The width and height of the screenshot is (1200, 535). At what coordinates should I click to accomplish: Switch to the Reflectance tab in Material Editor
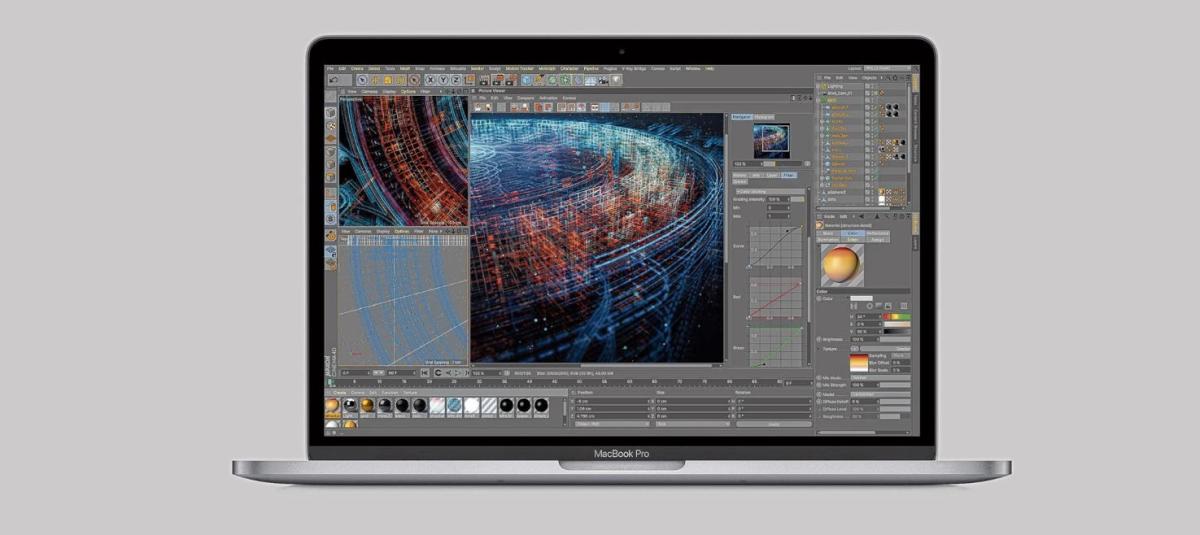(877, 233)
